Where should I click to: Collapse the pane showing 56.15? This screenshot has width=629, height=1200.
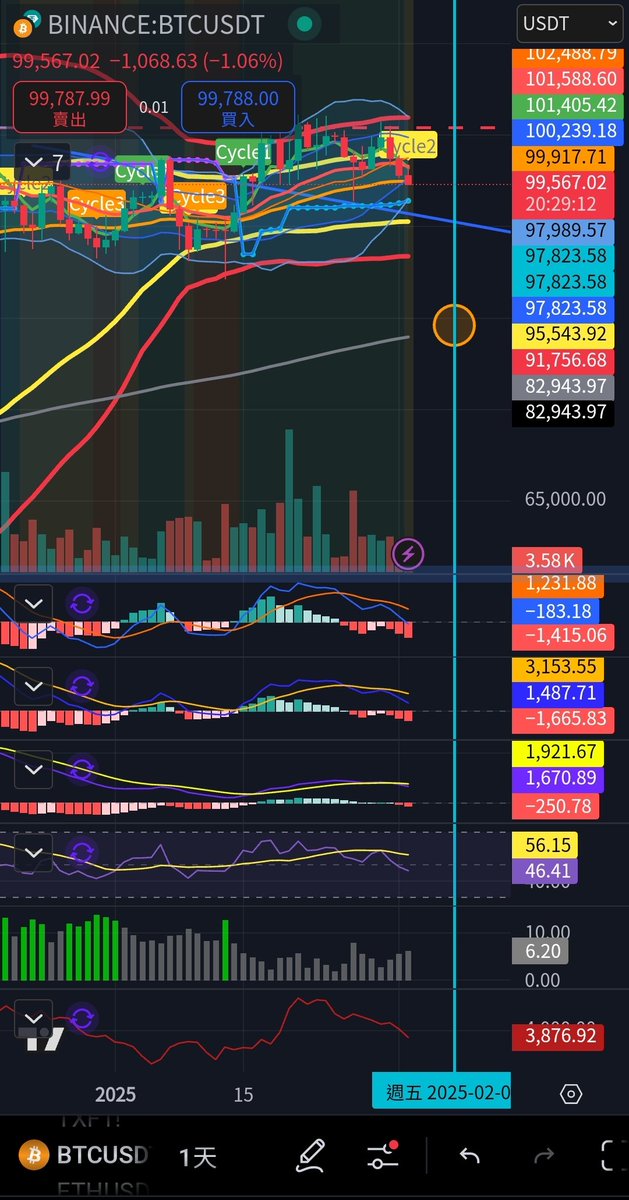click(34, 853)
